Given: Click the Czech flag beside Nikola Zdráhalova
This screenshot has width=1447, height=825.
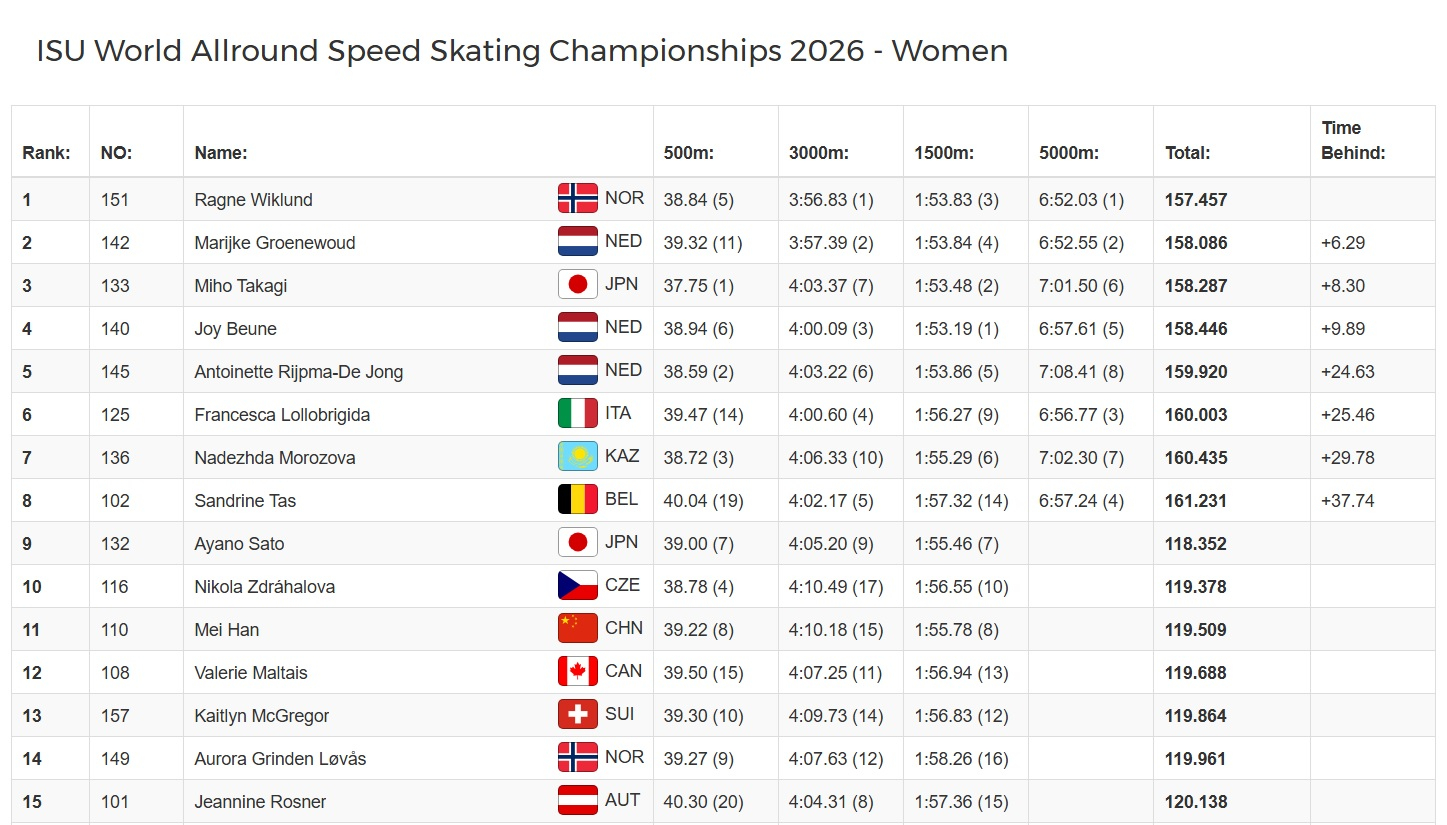Looking at the screenshot, I should 578,586.
